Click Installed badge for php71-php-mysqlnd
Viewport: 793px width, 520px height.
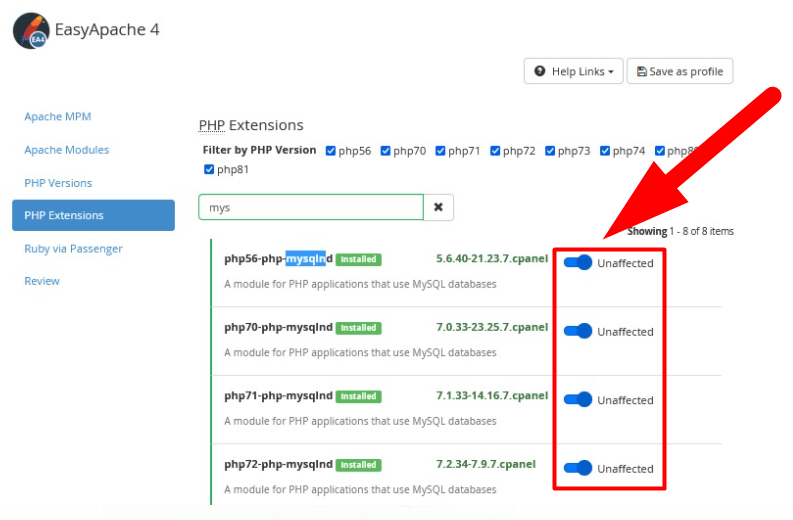(x=359, y=397)
